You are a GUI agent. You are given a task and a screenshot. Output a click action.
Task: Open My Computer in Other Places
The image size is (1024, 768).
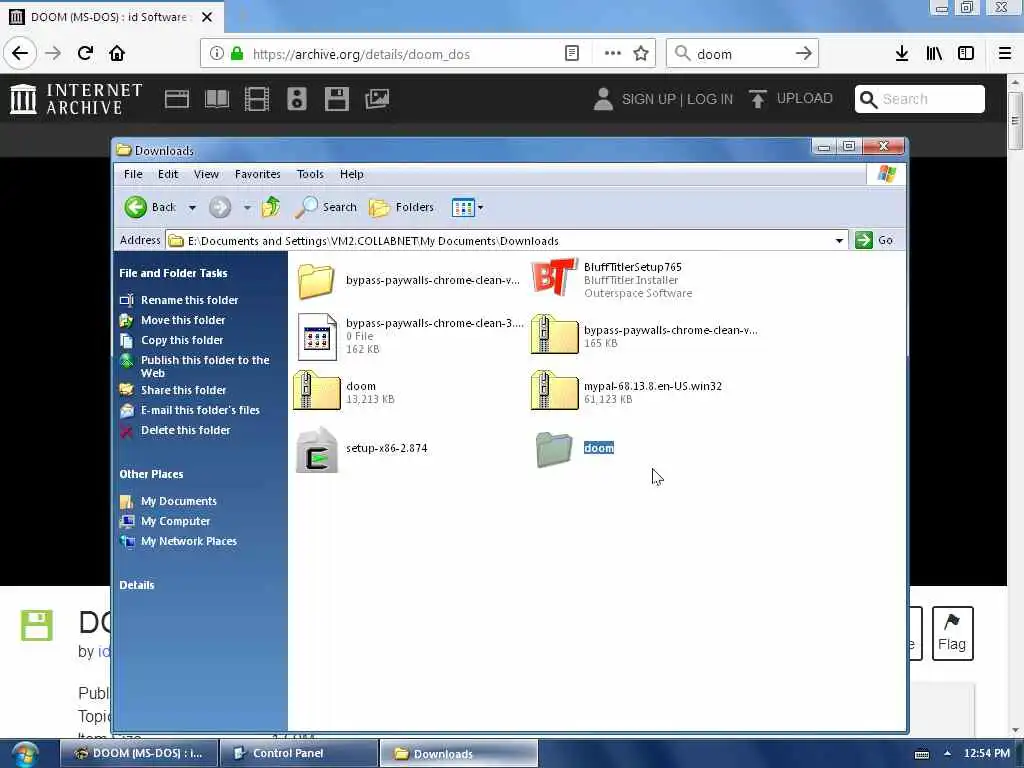[x=175, y=521]
